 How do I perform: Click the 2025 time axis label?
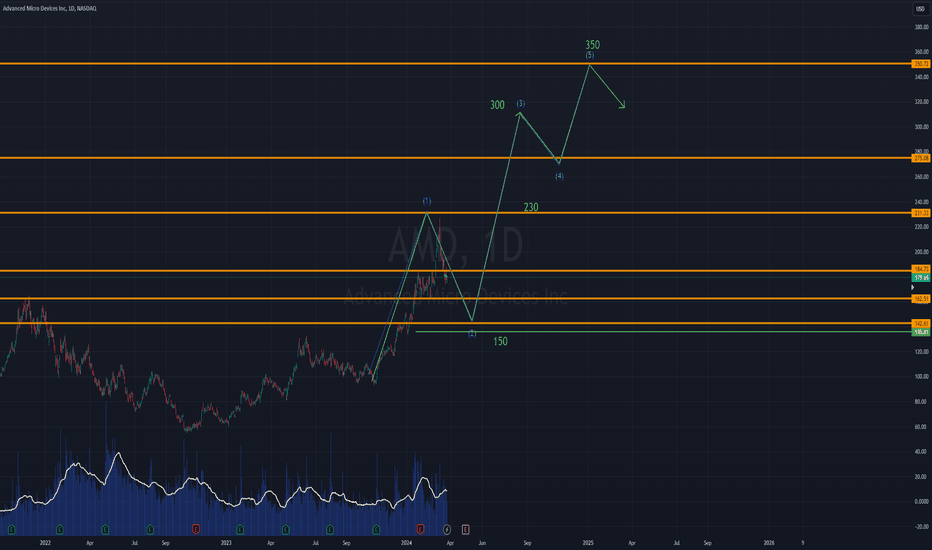(588, 543)
